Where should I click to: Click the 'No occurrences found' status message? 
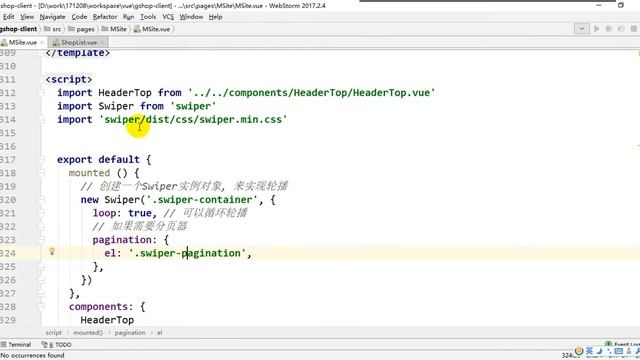pos(32,356)
